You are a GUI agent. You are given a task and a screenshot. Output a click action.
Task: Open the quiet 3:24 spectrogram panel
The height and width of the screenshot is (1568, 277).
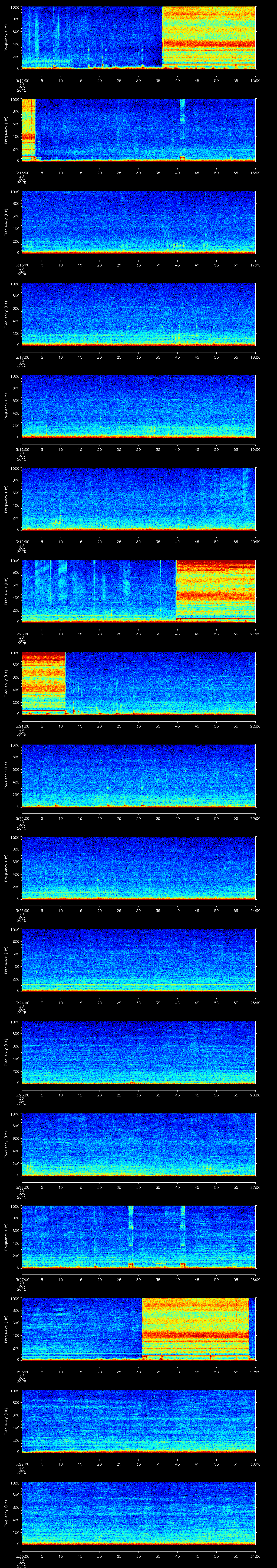coord(138,960)
